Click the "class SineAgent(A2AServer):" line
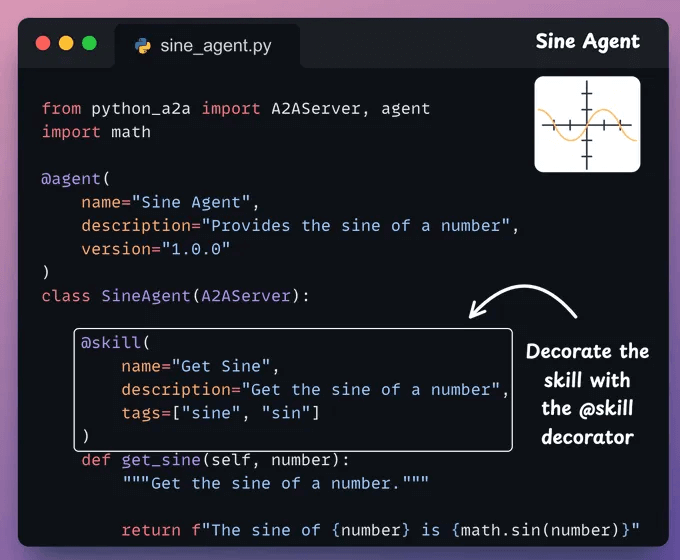 pos(175,296)
